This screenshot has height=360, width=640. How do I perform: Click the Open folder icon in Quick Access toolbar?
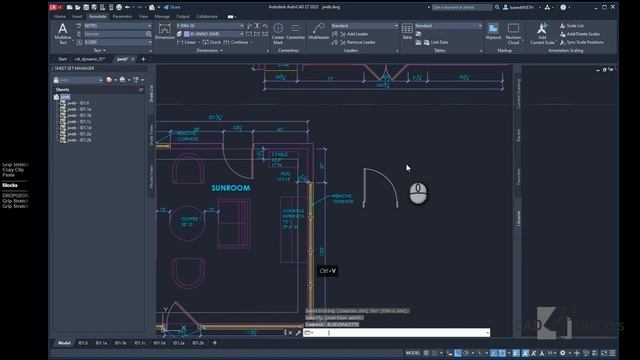coord(78,7)
